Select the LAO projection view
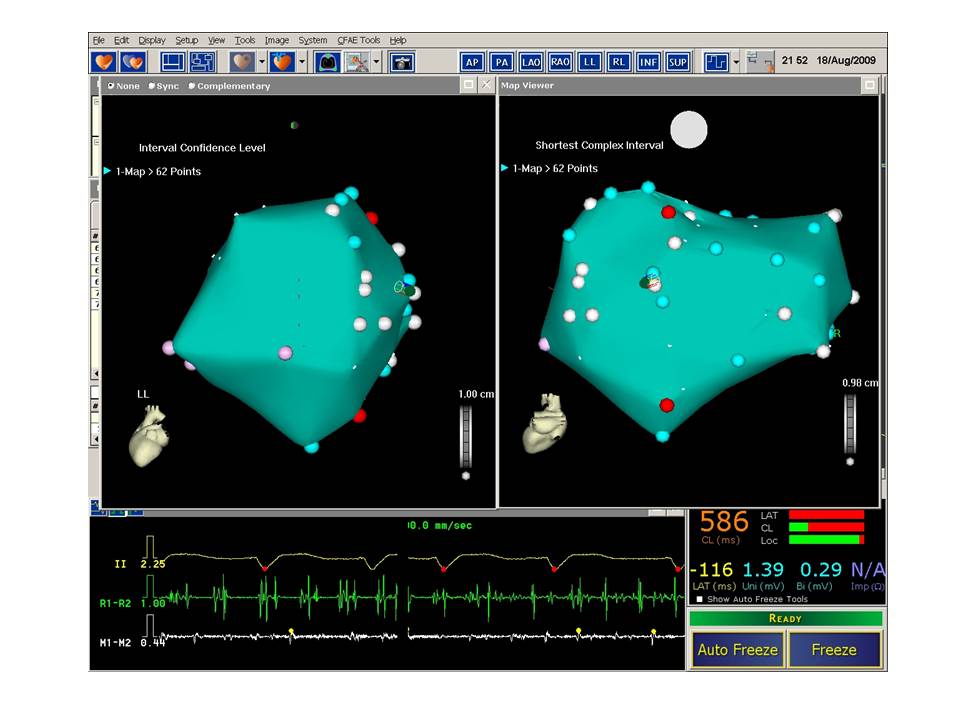 (x=531, y=62)
